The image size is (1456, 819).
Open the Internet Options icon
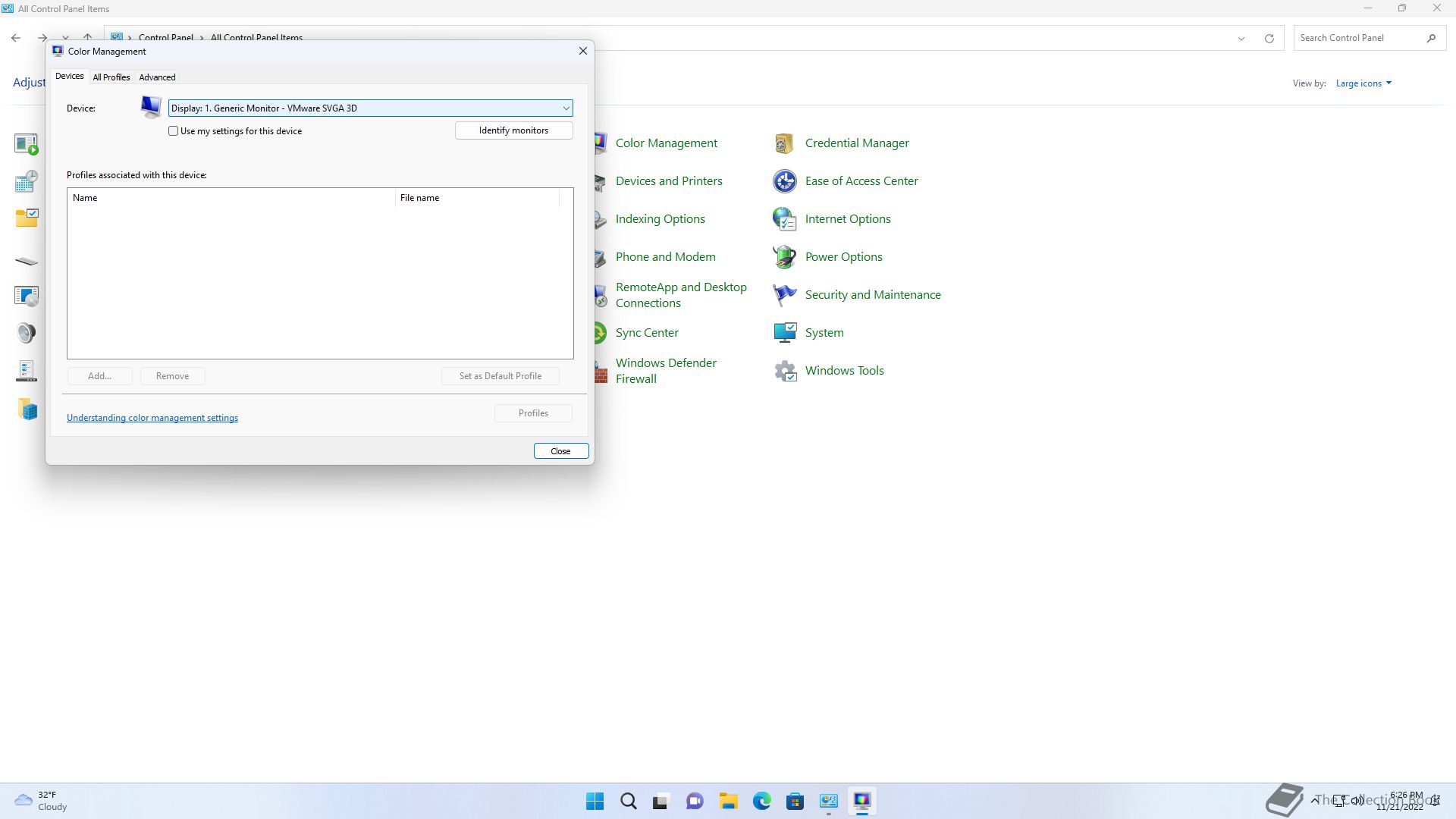pos(784,219)
